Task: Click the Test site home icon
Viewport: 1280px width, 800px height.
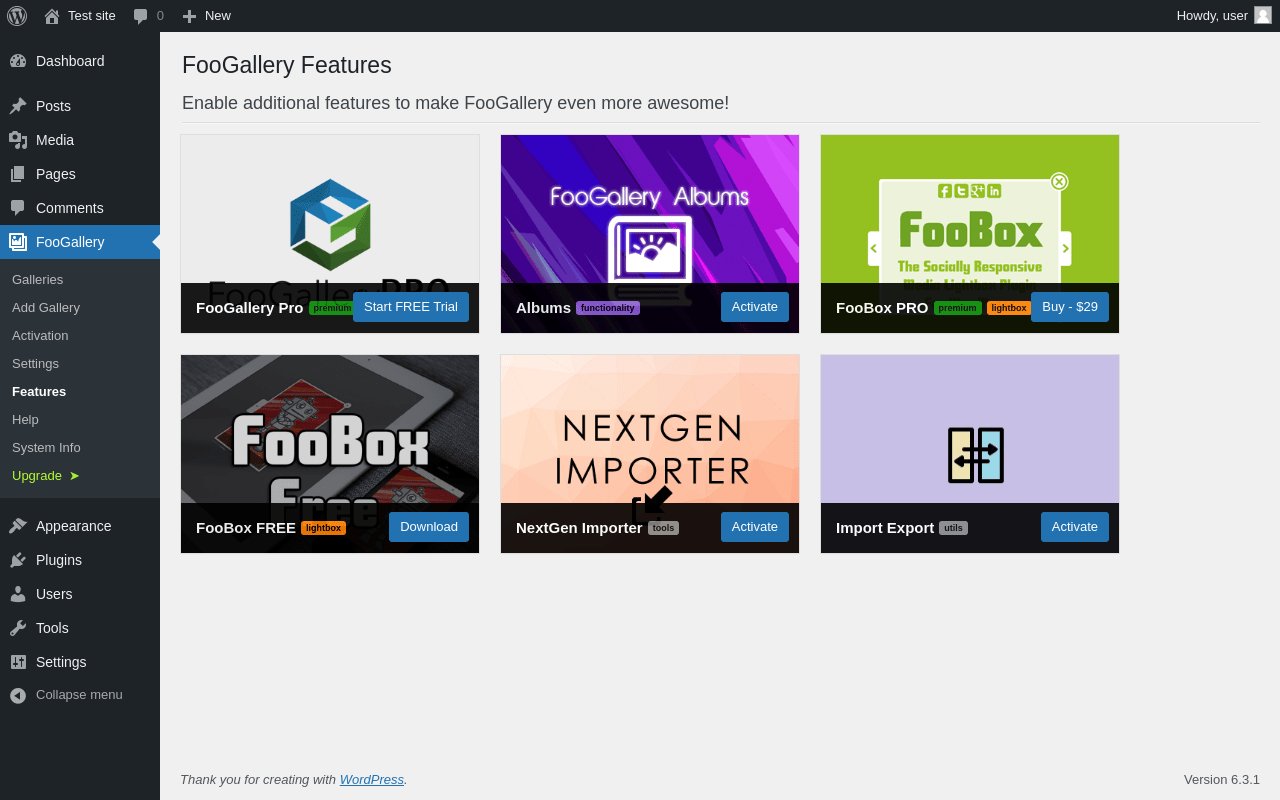Action: (52, 16)
